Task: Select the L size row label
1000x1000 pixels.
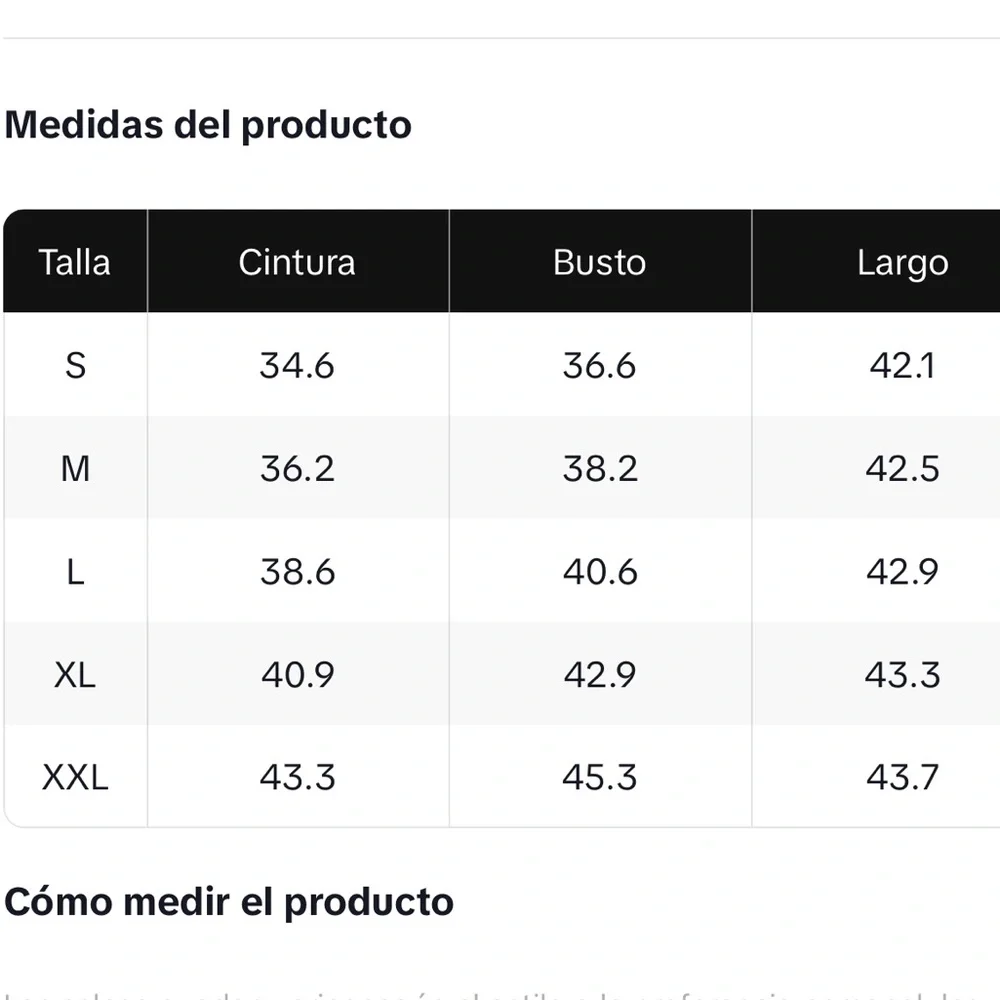Action: (75, 572)
